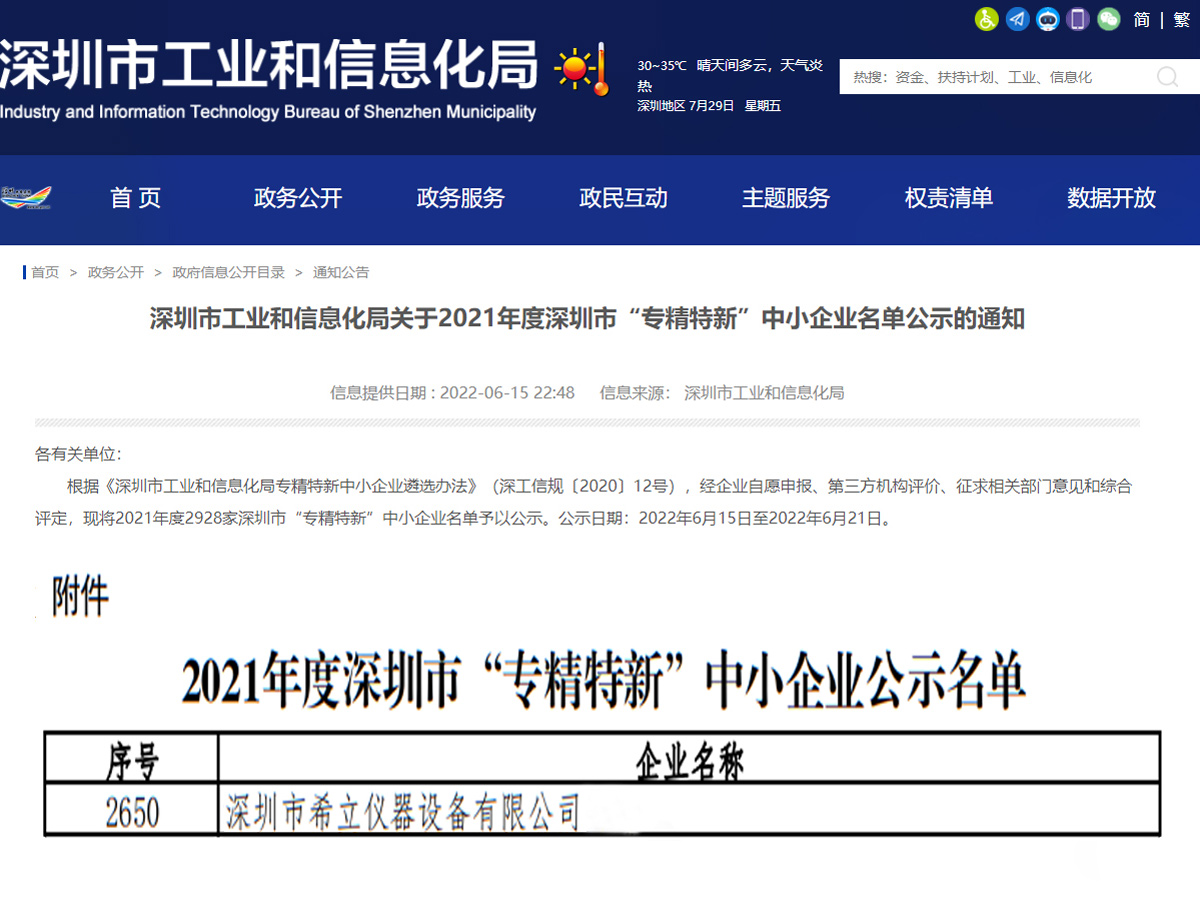Image resolution: width=1200 pixels, height=909 pixels.
Task: Select 首页 in the navigation bar
Action: (x=135, y=199)
